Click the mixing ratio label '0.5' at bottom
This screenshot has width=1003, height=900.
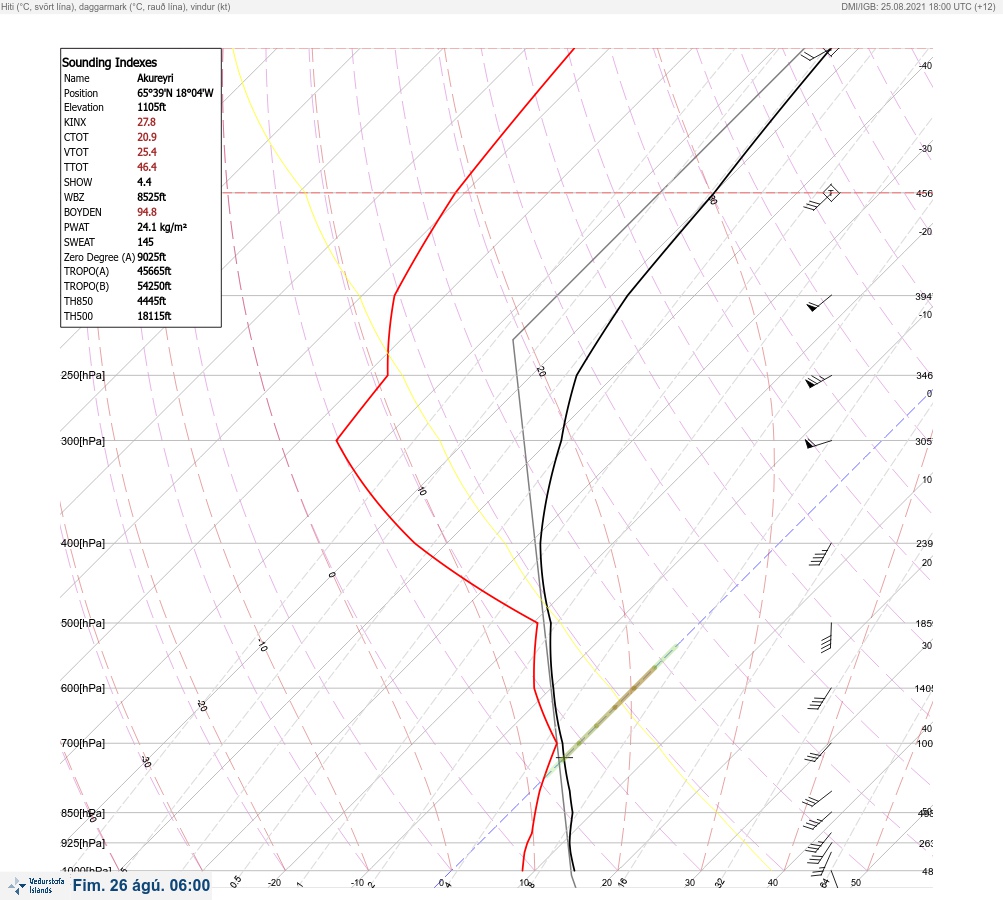[x=236, y=881]
